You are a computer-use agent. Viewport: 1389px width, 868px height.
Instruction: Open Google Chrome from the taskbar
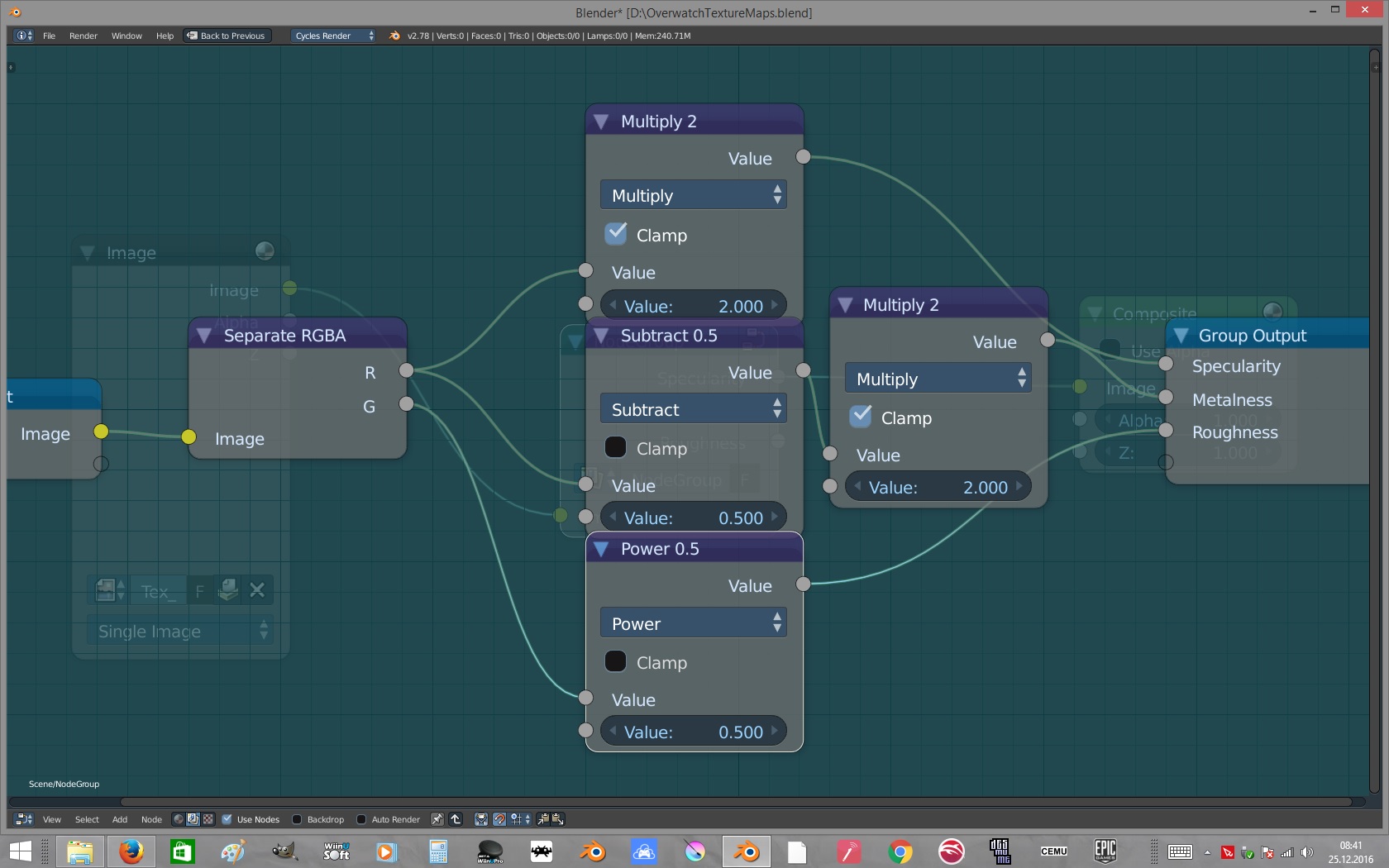[900, 851]
